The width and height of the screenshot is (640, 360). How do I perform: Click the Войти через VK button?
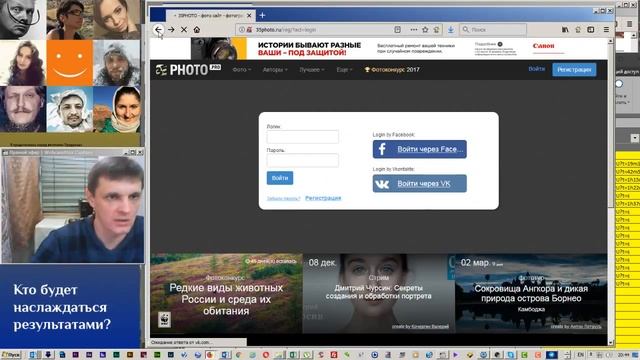click(420, 184)
